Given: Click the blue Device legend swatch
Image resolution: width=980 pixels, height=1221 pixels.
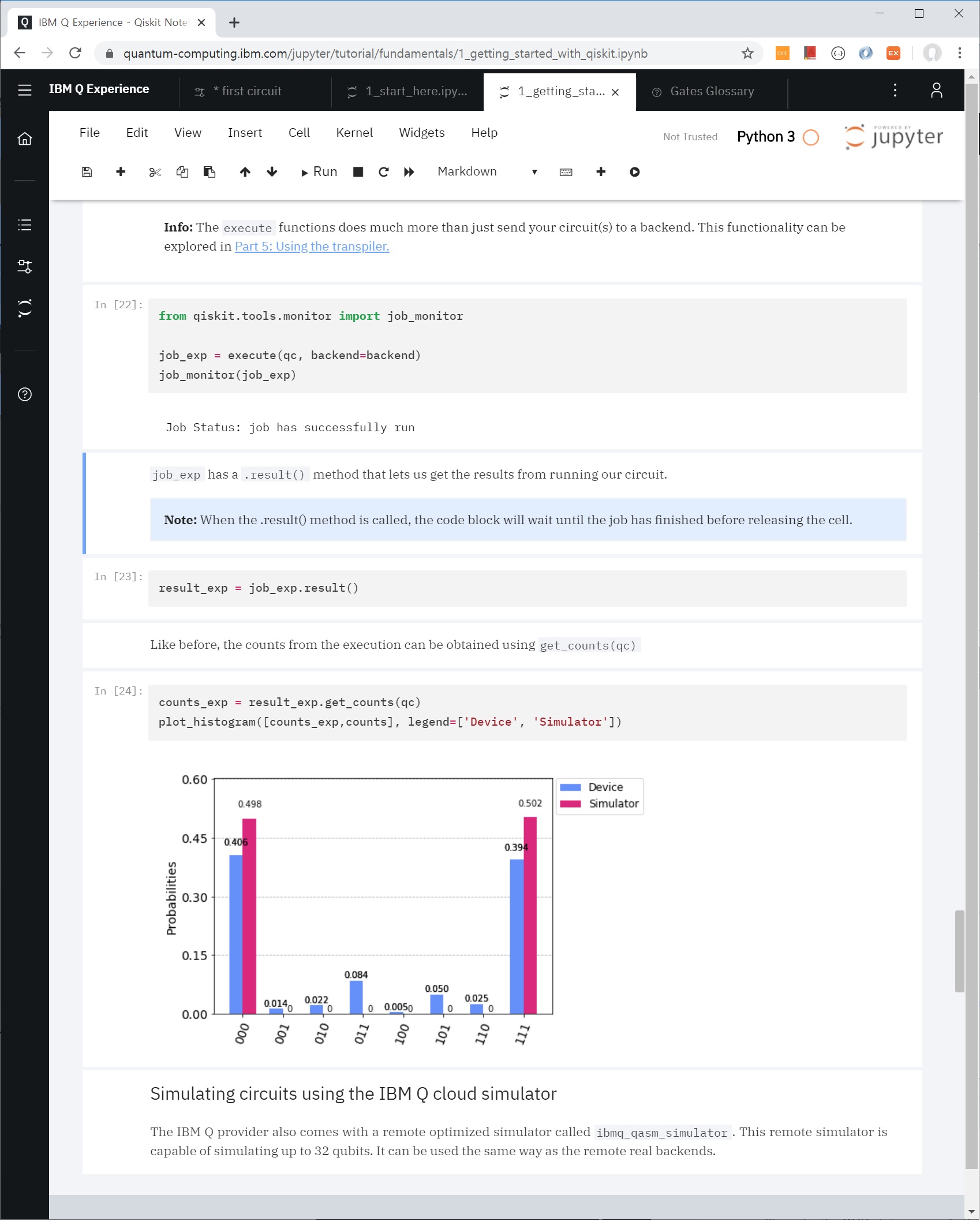Looking at the screenshot, I should (x=570, y=787).
